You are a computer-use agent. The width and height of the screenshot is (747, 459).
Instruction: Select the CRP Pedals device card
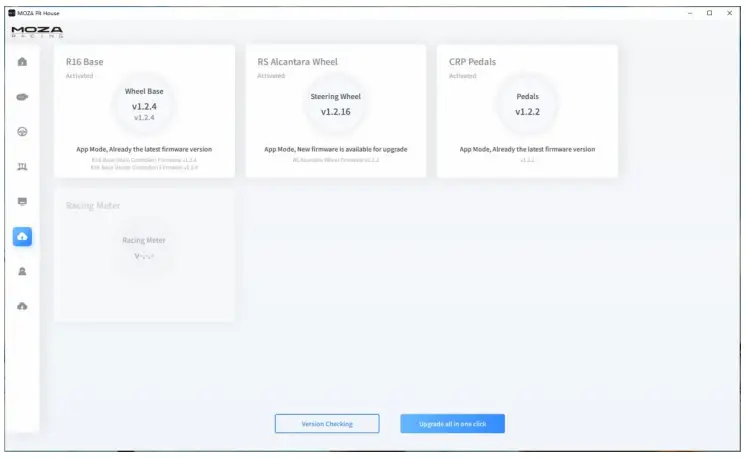pos(527,111)
